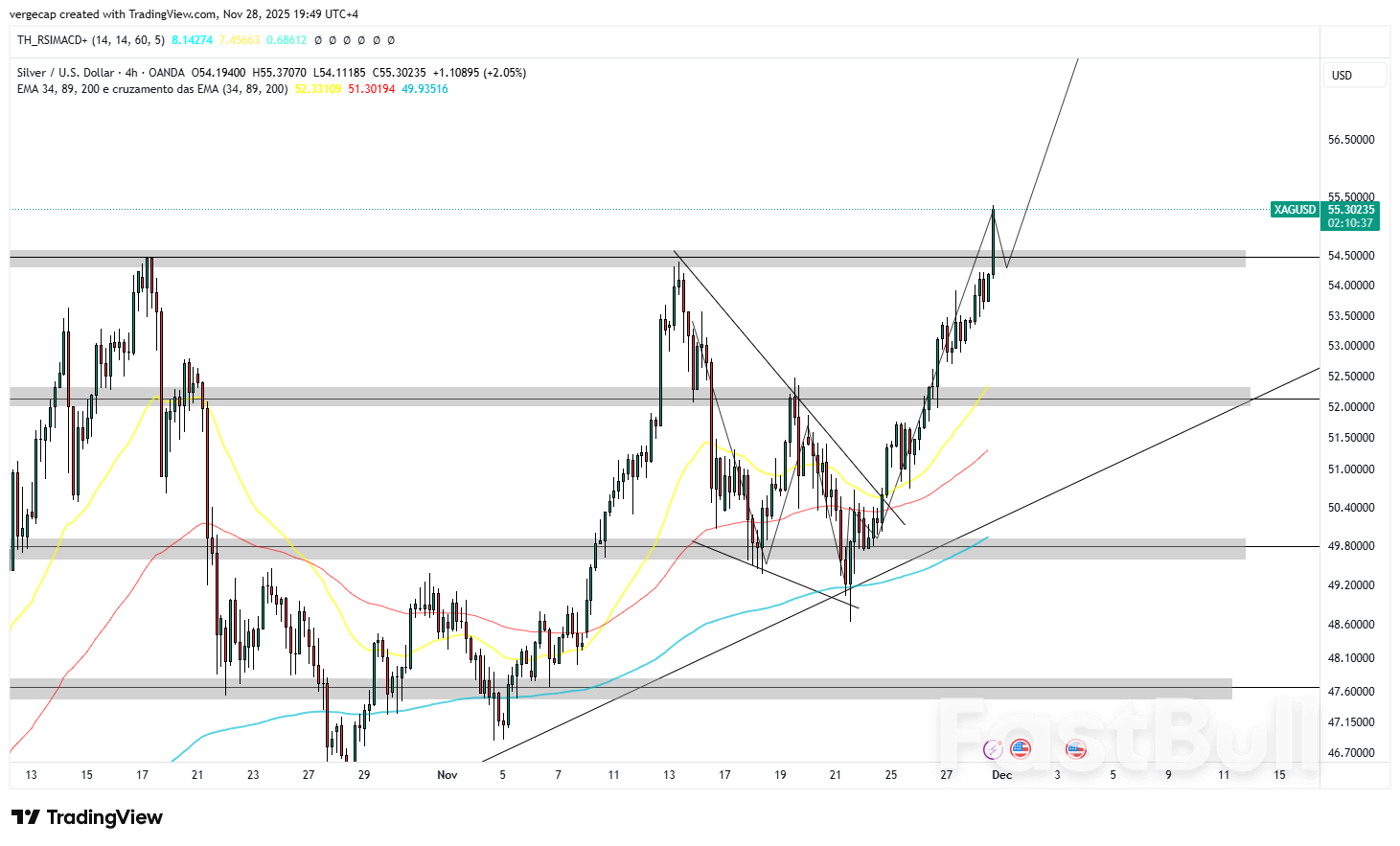The height and width of the screenshot is (846, 1400).
Task: Click the first Ø plot icon in TH_RSIMACD+ legend
Action: click(x=317, y=40)
